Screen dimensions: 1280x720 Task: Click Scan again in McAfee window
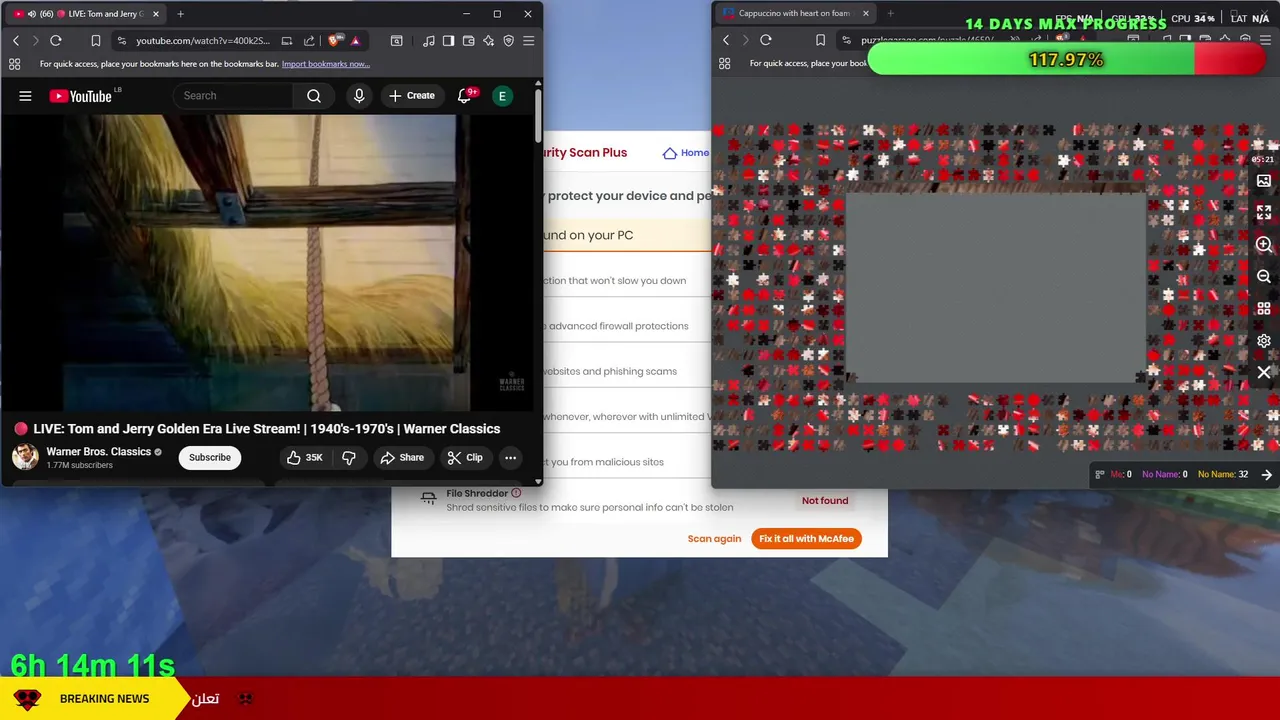pos(714,539)
